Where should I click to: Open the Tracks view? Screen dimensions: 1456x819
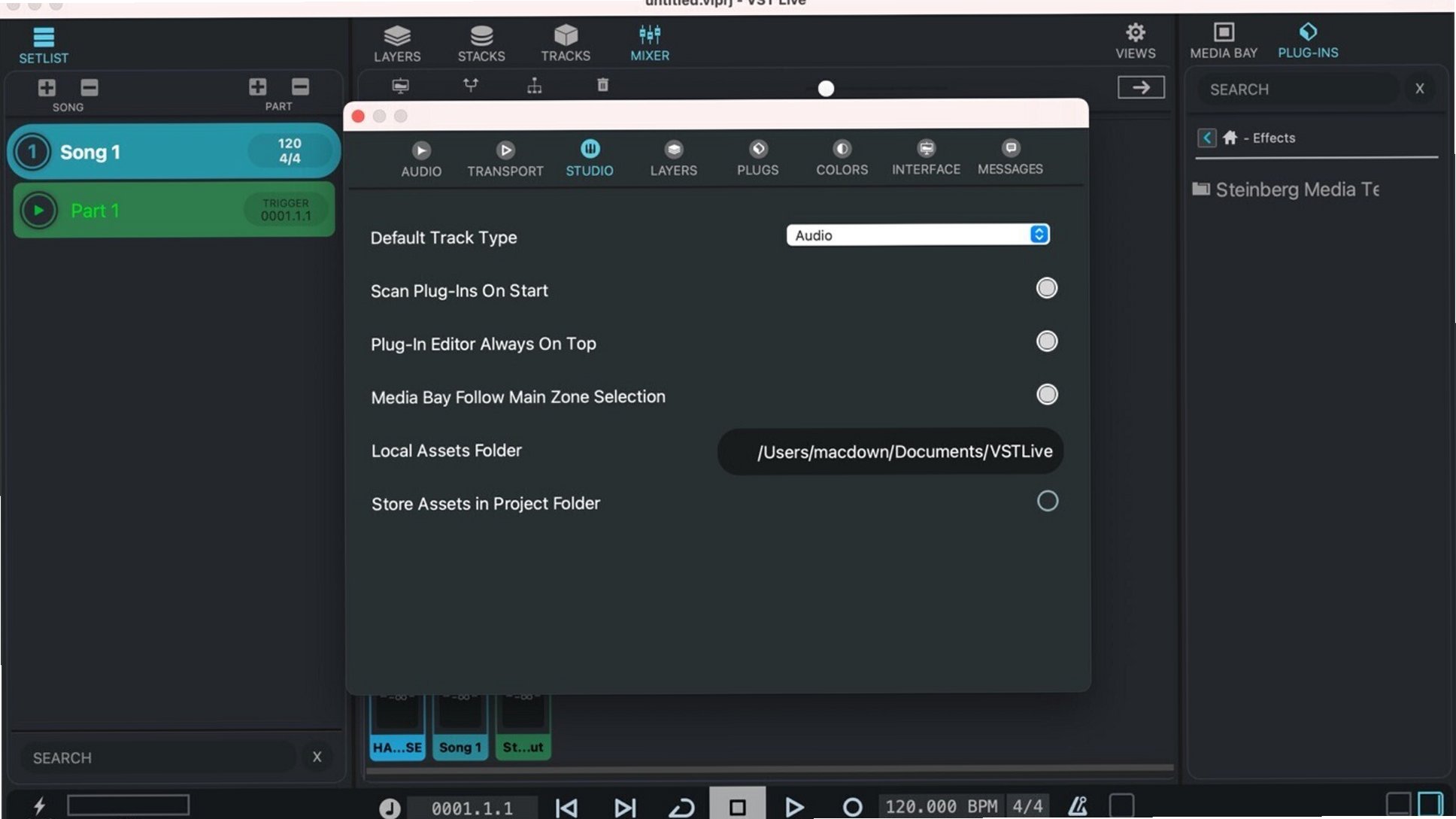point(566,44)
